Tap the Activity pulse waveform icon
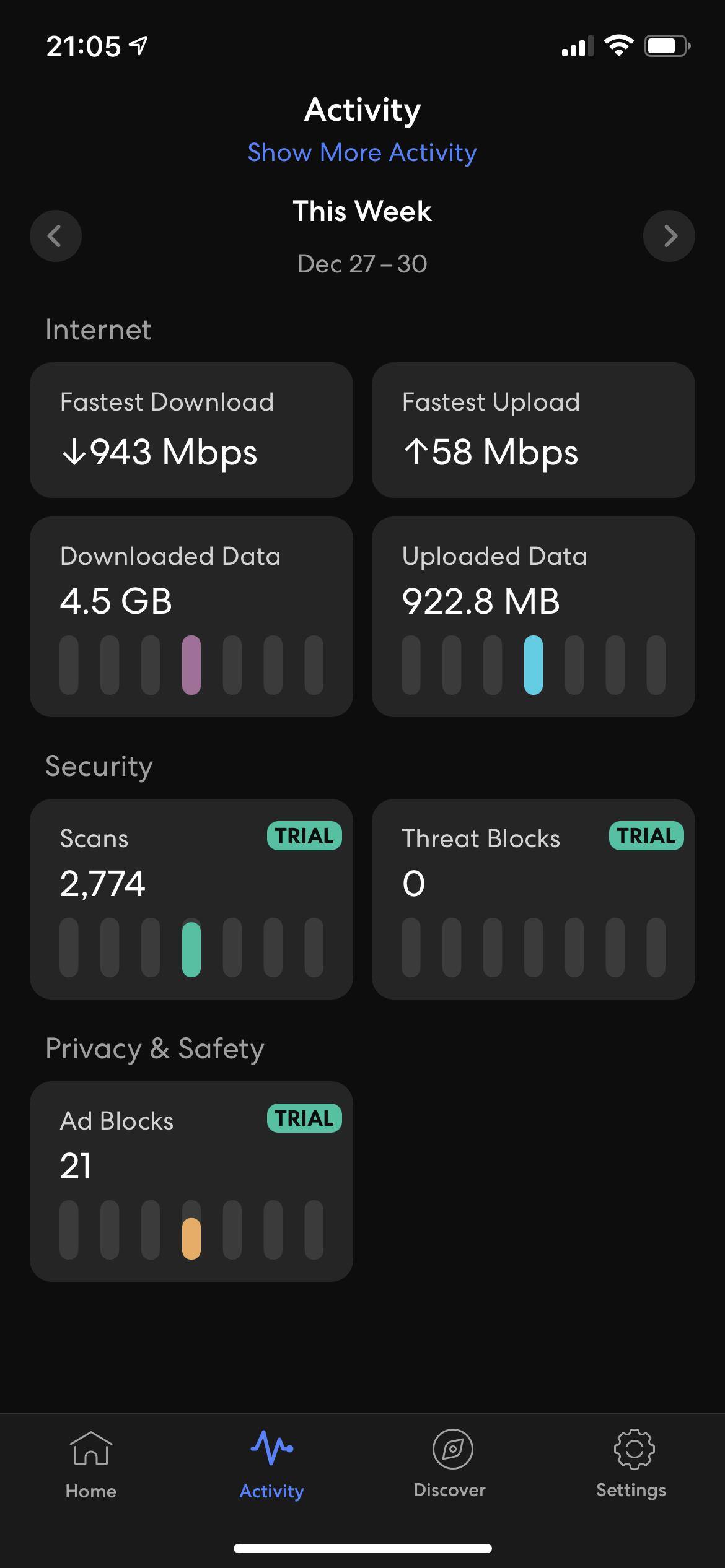 point(271,1448)
